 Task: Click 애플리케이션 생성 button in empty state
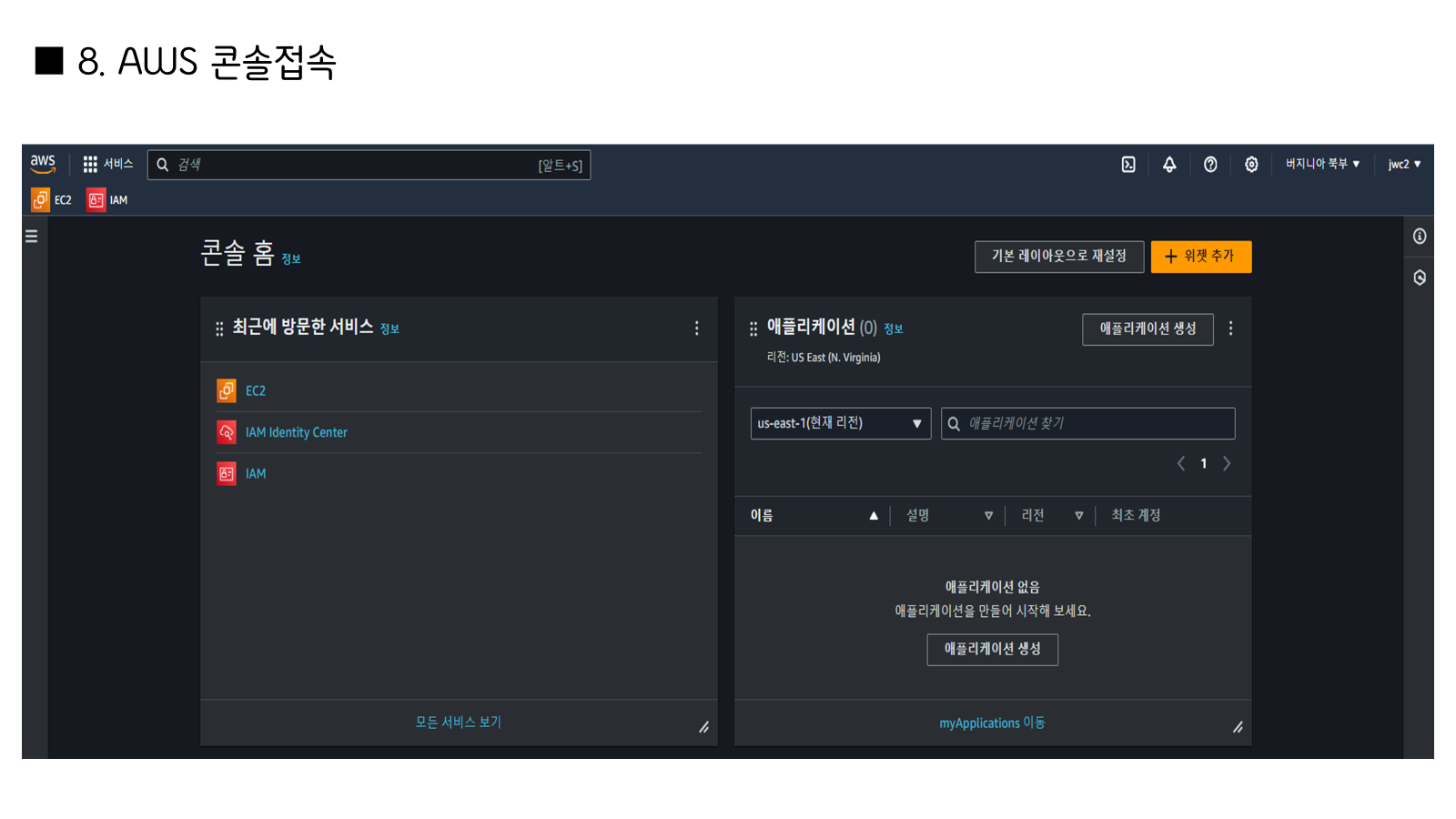[992, 650]
